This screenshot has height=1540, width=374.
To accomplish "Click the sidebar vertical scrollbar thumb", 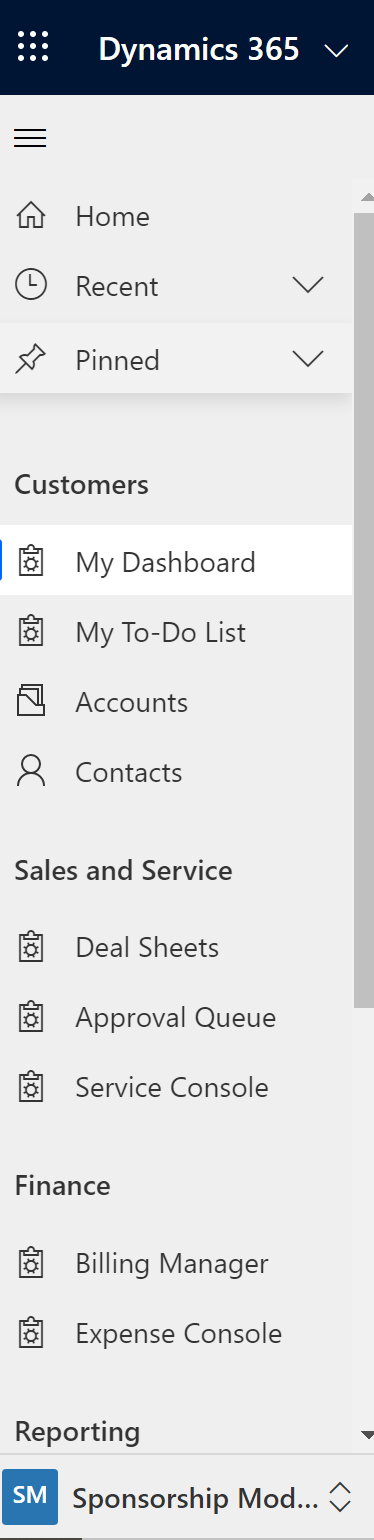I will click(x=364, y=608).
